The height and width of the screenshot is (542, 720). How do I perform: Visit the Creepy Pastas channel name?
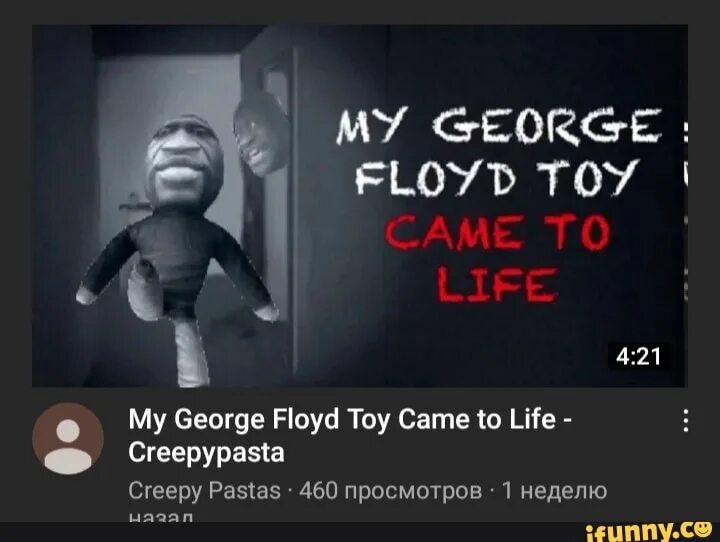coord(204,491)
